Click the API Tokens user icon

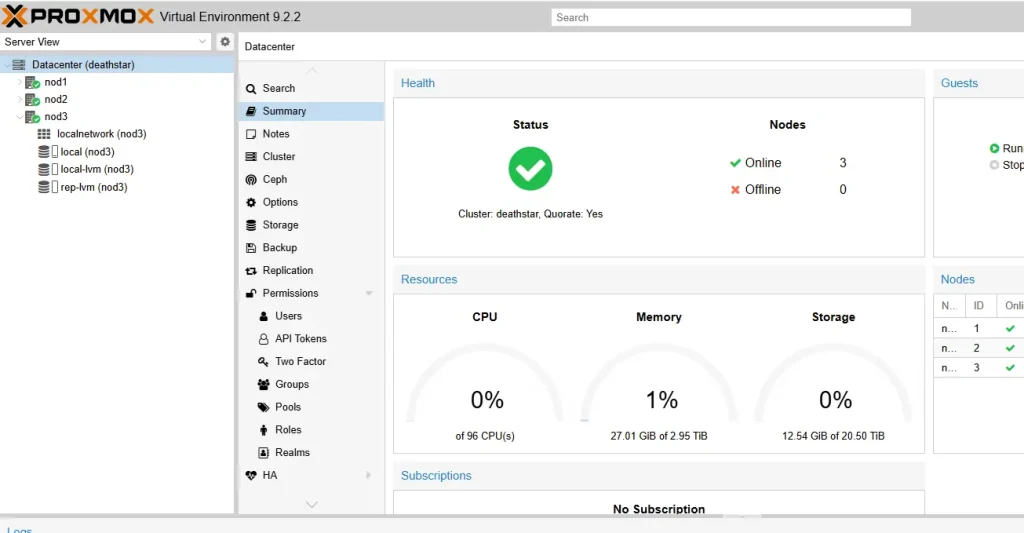pyautogui.click(x=263, y=339)
